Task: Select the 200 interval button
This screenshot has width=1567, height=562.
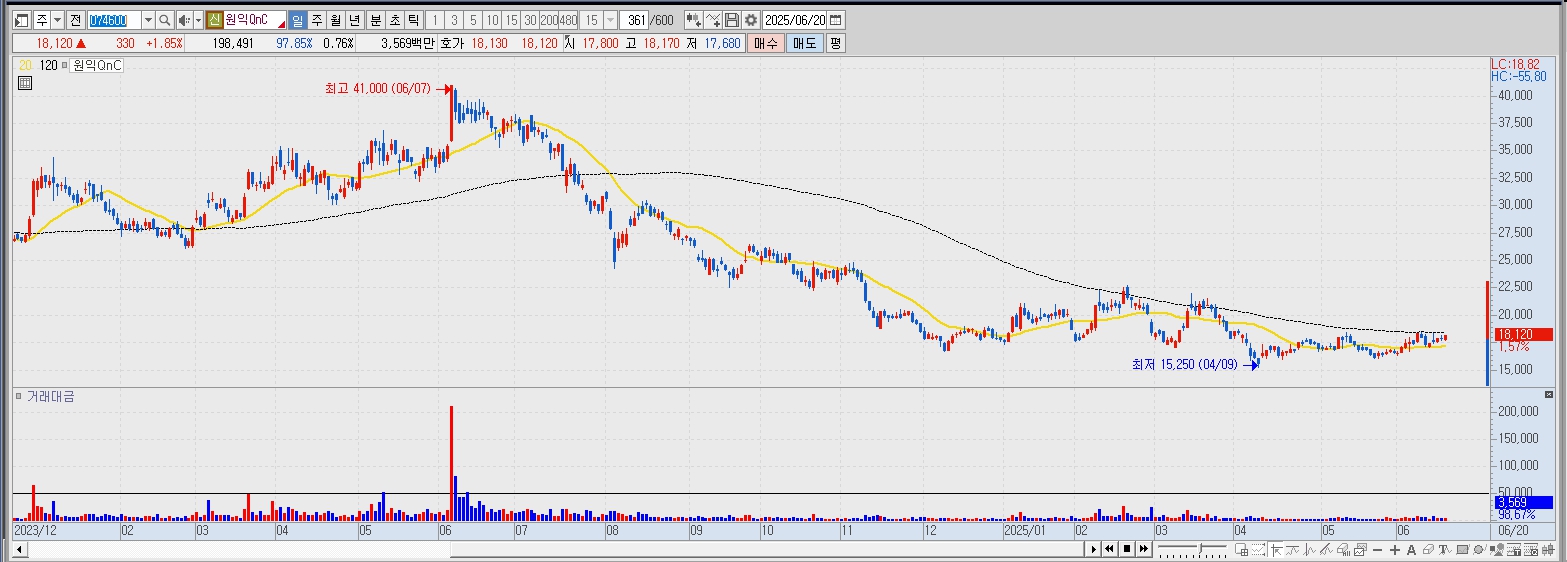Action: point(549,20)
